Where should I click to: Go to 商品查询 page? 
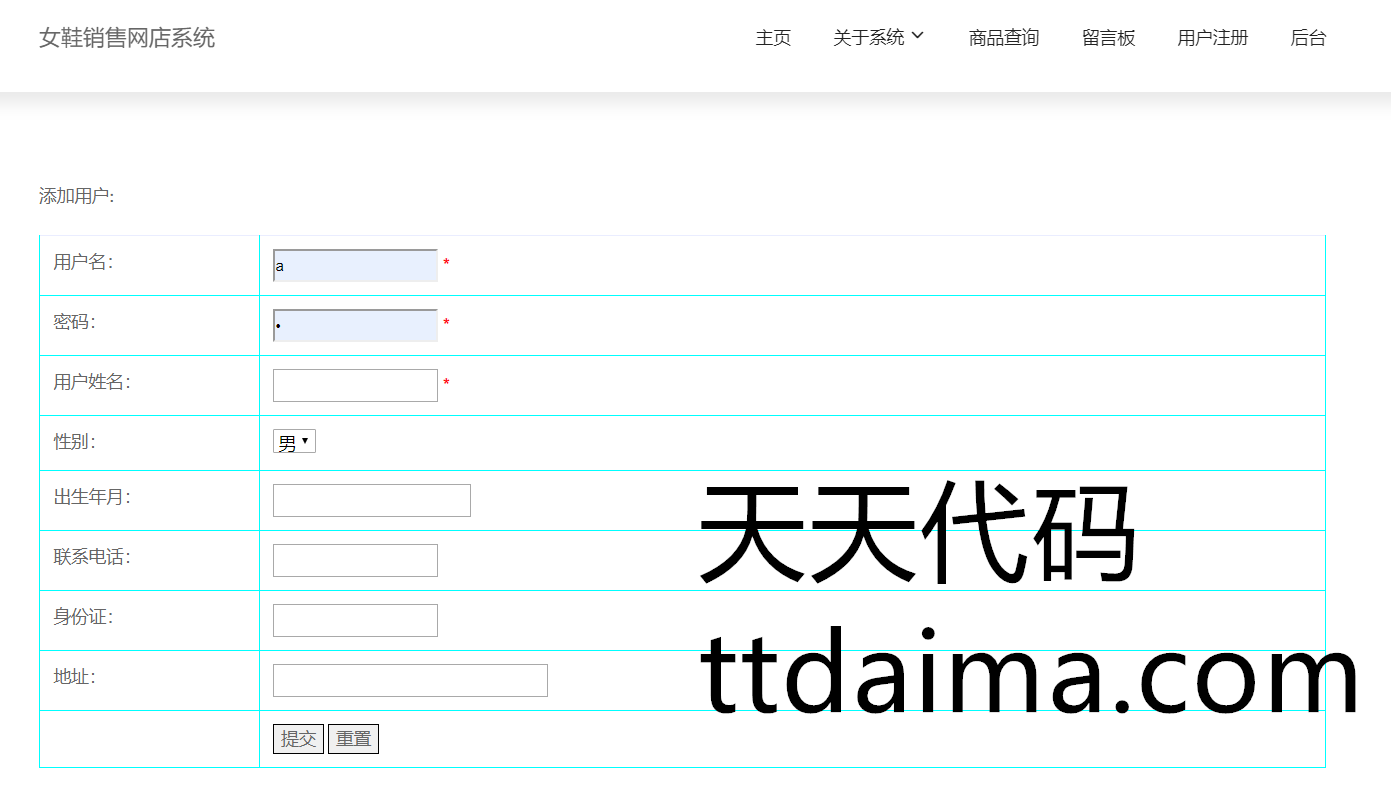pos(1004,38)
